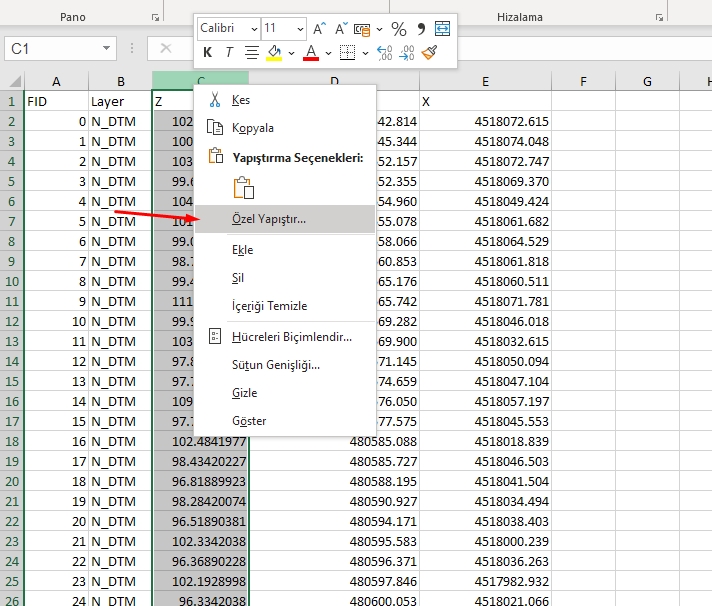Expand the font color dropdown arrow

click(x=328, y=53)
